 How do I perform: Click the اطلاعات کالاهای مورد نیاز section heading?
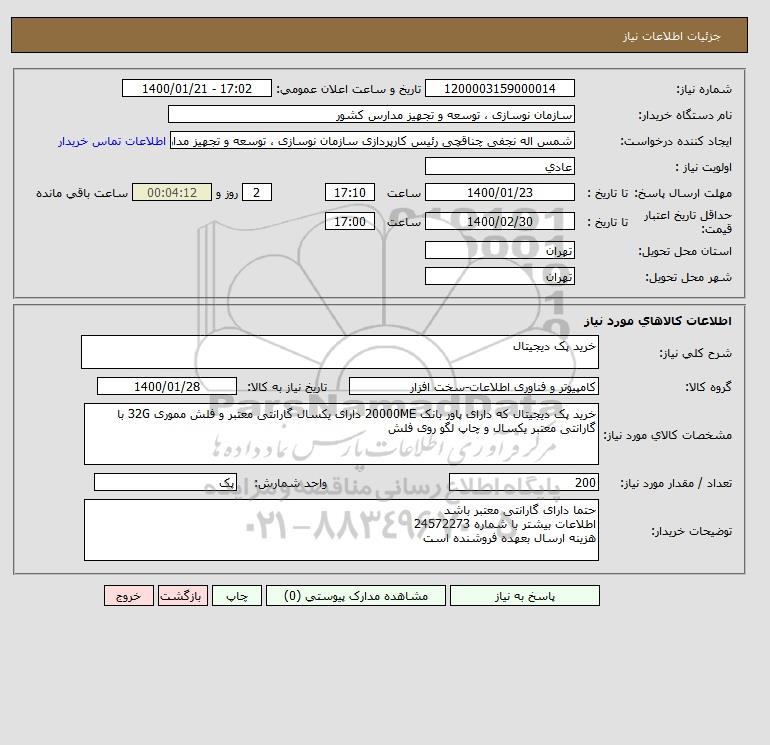[658, 321]
